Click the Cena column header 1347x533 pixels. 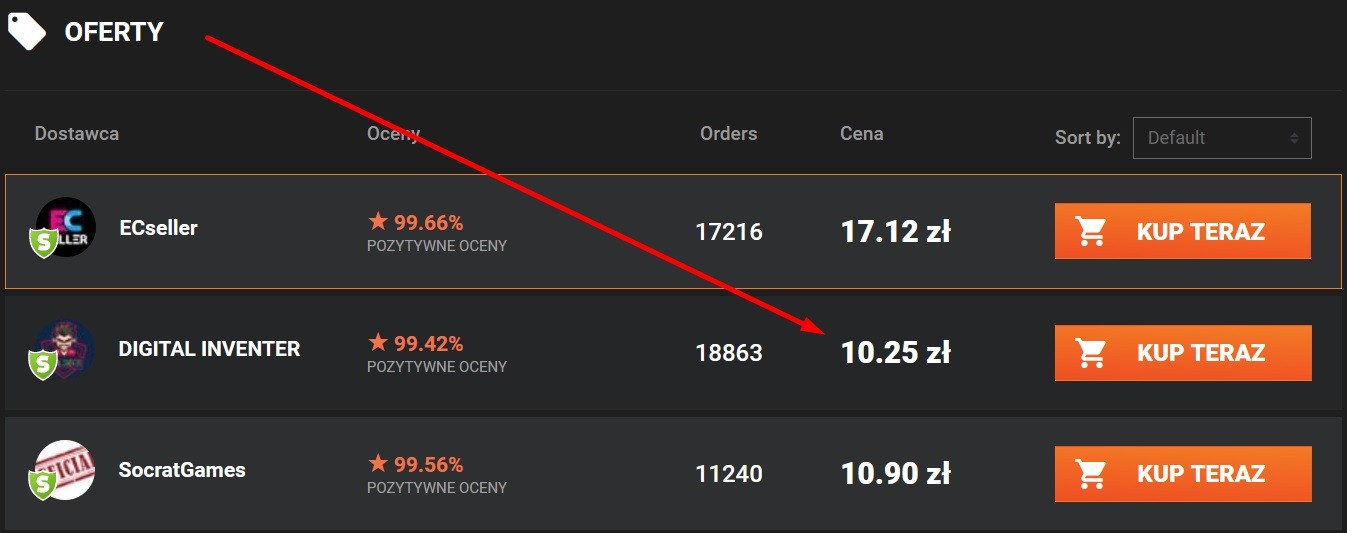click(861, 134)
